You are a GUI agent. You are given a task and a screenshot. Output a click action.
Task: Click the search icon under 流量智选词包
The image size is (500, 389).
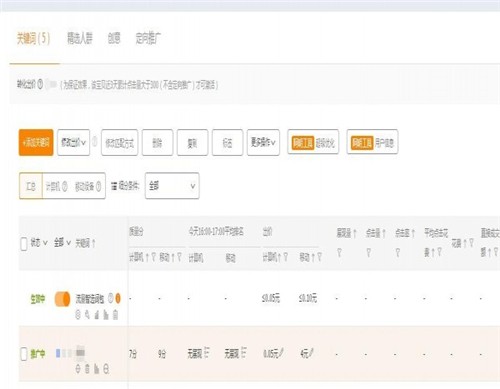pyautogui.click(x=87, y=314)
